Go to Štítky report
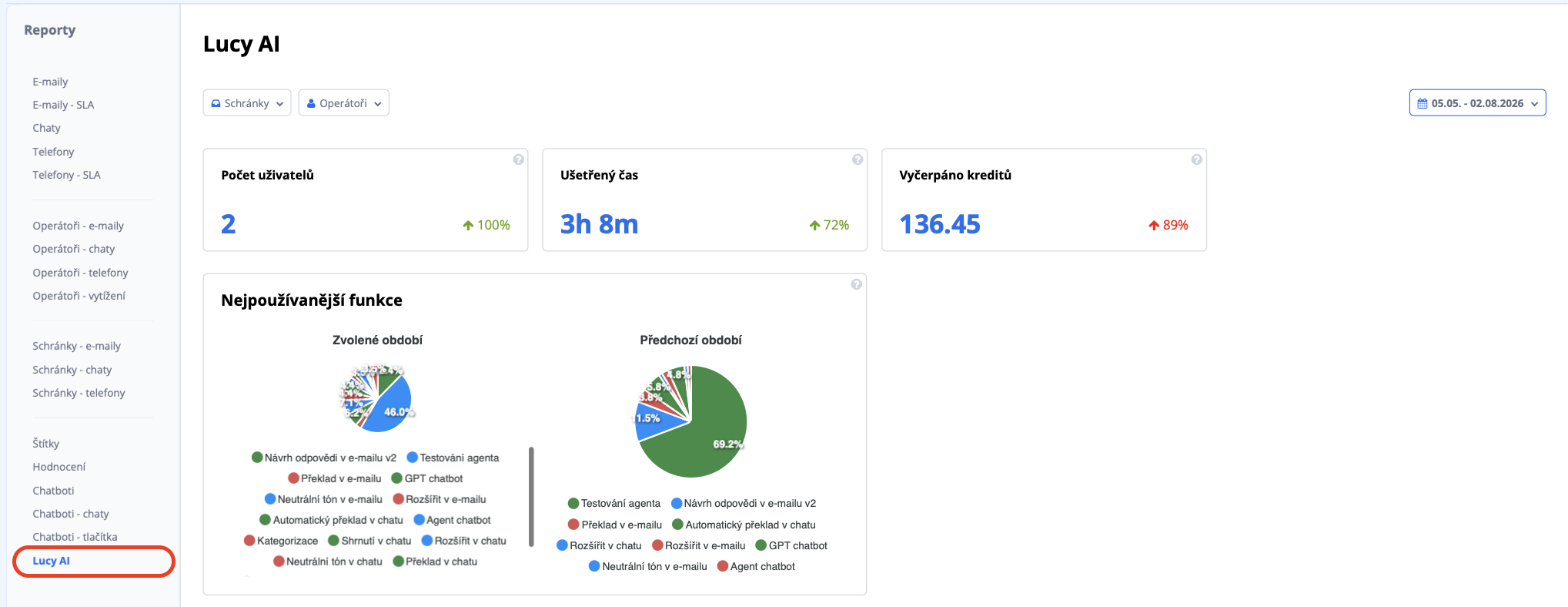This screenshot has height=607, width=1568. pyautogui.click(x=45, y=444)
